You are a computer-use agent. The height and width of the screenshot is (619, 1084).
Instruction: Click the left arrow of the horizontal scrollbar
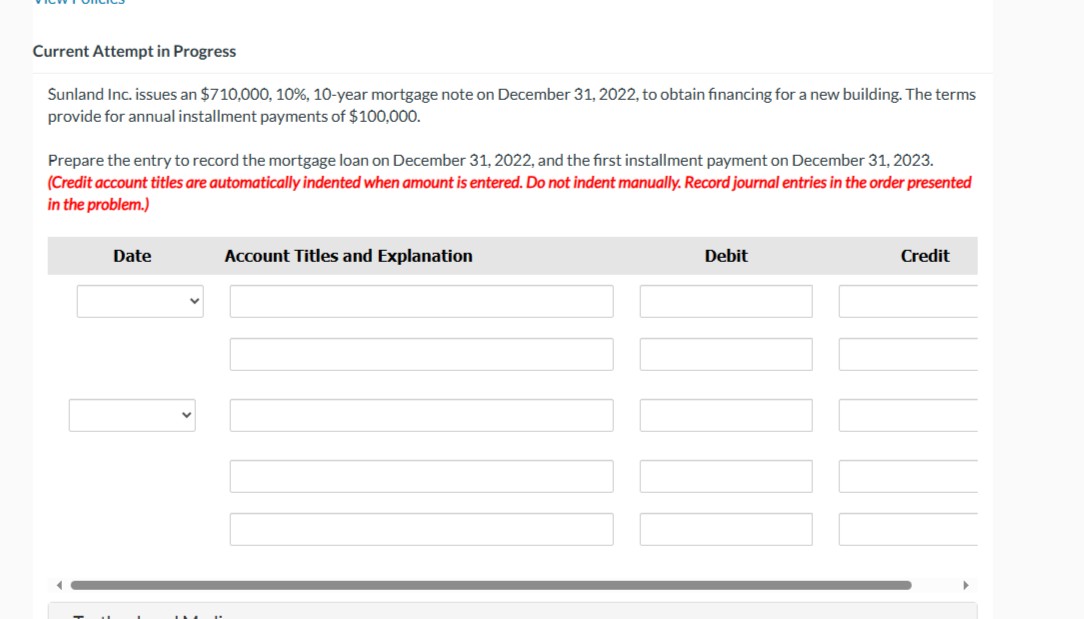coord(59,584)
